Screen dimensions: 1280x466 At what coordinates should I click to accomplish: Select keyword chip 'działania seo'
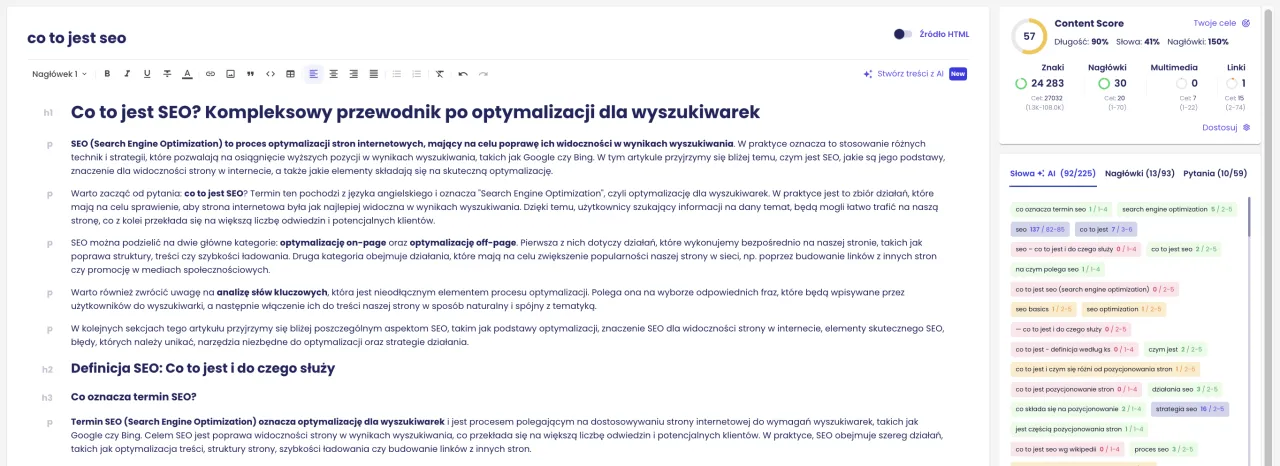(1185, 388)
